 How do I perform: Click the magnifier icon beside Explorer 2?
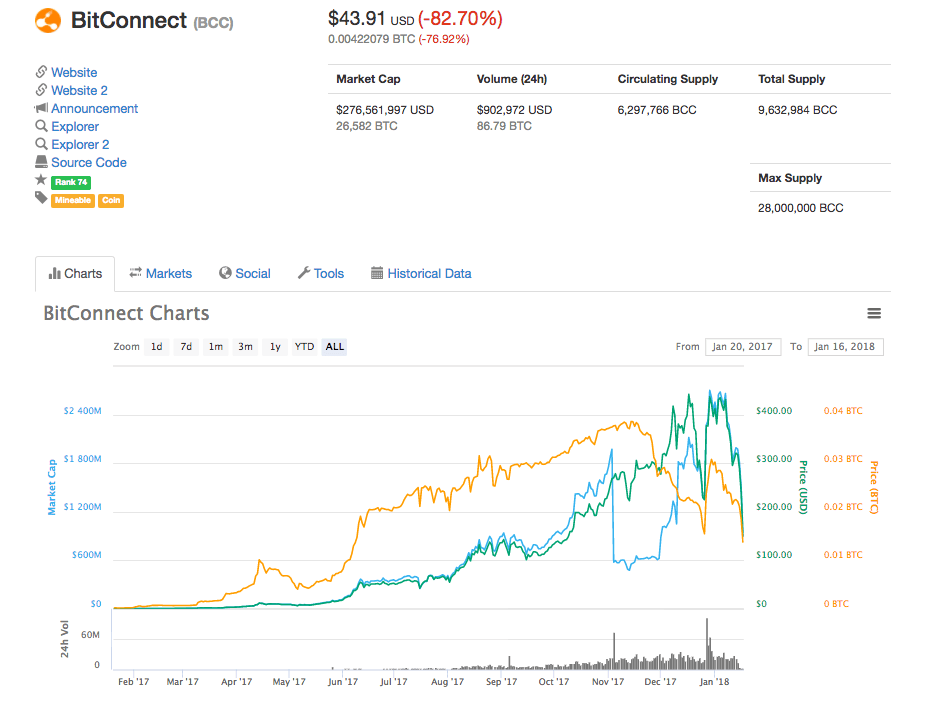click(x=41, y=144)
